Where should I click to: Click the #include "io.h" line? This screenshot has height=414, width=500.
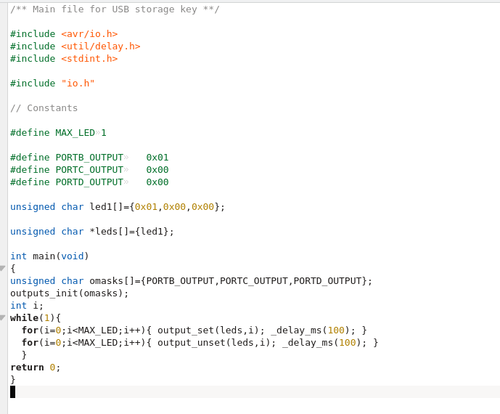52,83
